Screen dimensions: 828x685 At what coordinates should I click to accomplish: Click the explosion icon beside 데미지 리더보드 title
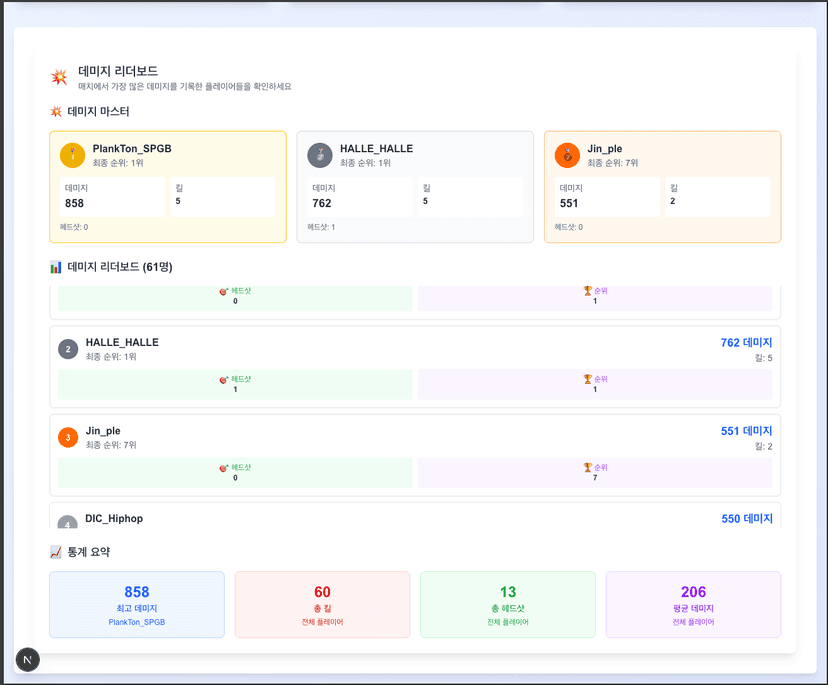pos(59,77)
